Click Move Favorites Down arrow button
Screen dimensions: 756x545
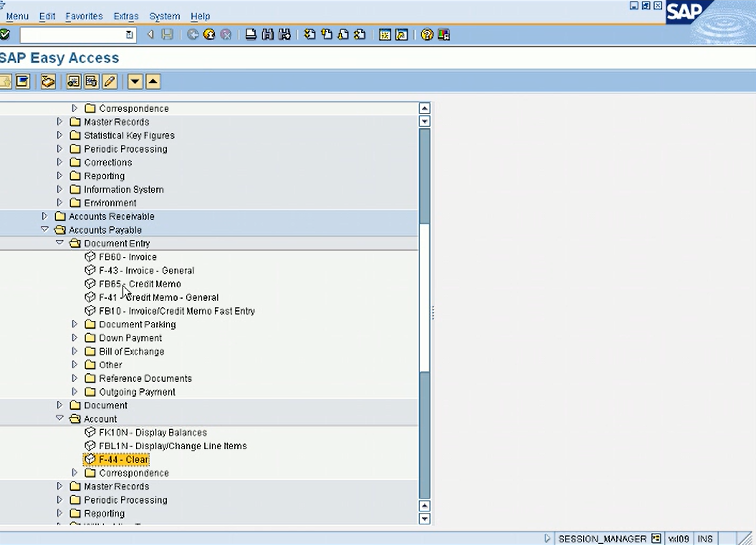click(135, 82)
